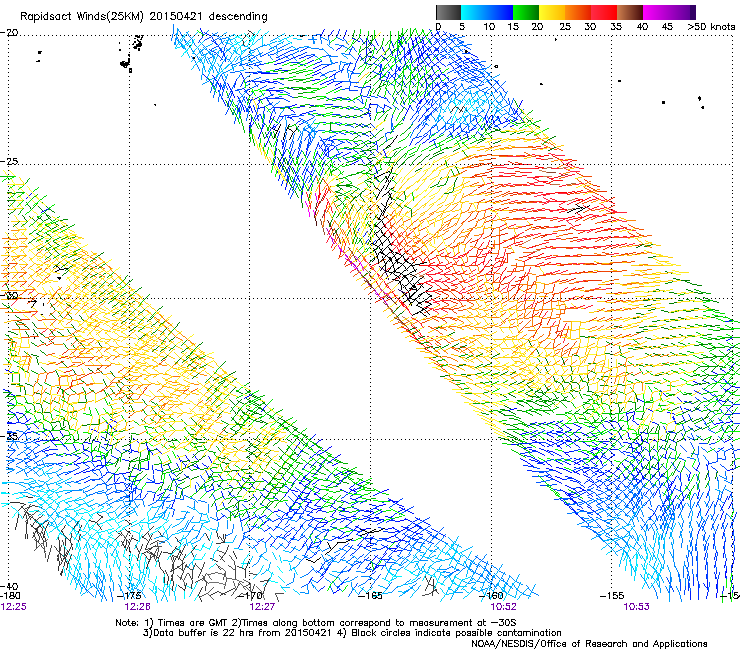This screenshot has width=740, height=650.
Task: Click the time label 12:27
Action: 262,607
